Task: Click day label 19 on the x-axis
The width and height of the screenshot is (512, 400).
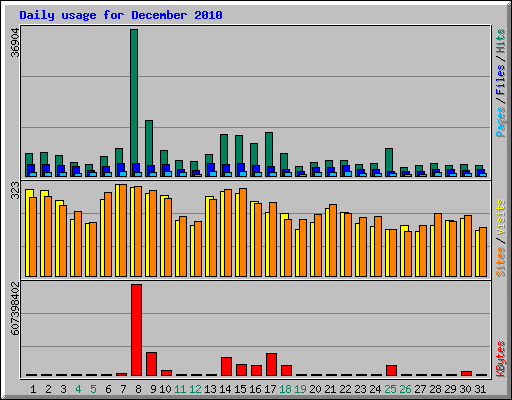Action: point(300,389)
